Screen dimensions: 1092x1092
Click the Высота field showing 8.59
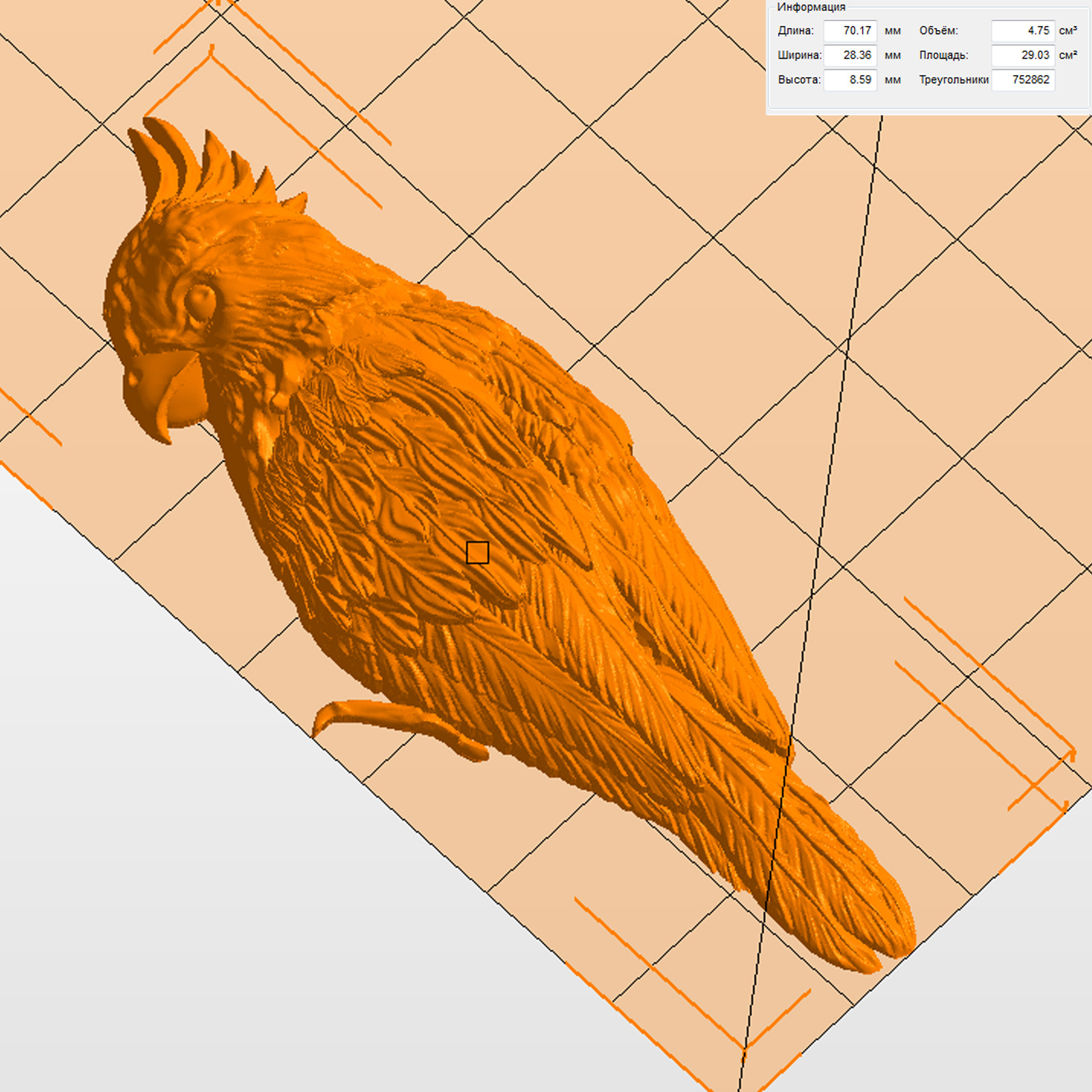click(x=850, y=80)
